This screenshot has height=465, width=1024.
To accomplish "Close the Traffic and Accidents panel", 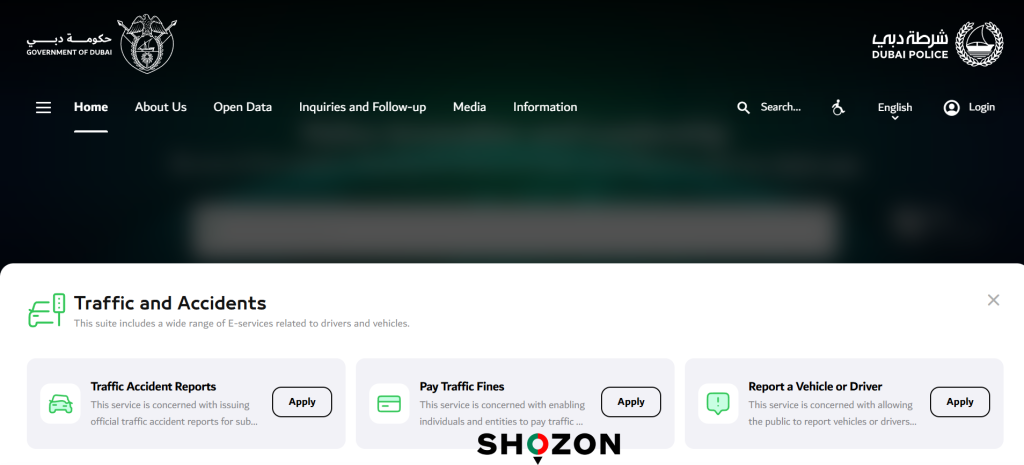I will [993, 300].
